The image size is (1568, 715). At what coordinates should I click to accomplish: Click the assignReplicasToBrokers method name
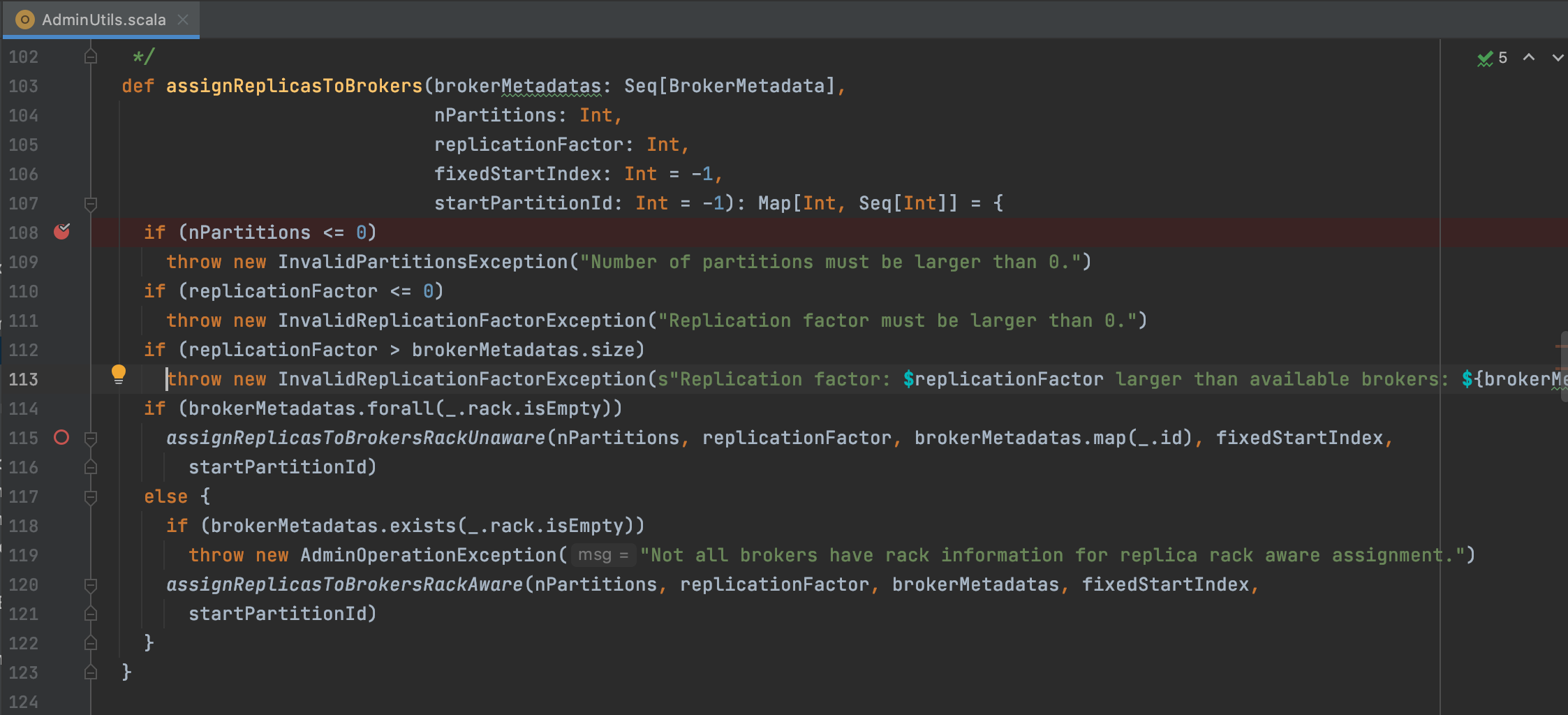click(x=294, y=86)
